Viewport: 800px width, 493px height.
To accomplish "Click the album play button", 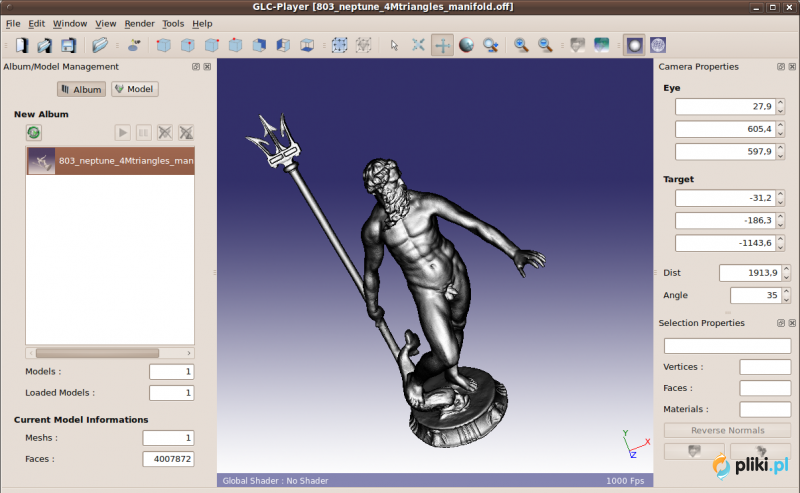I will pyautogui.click(x=122, y=133).
